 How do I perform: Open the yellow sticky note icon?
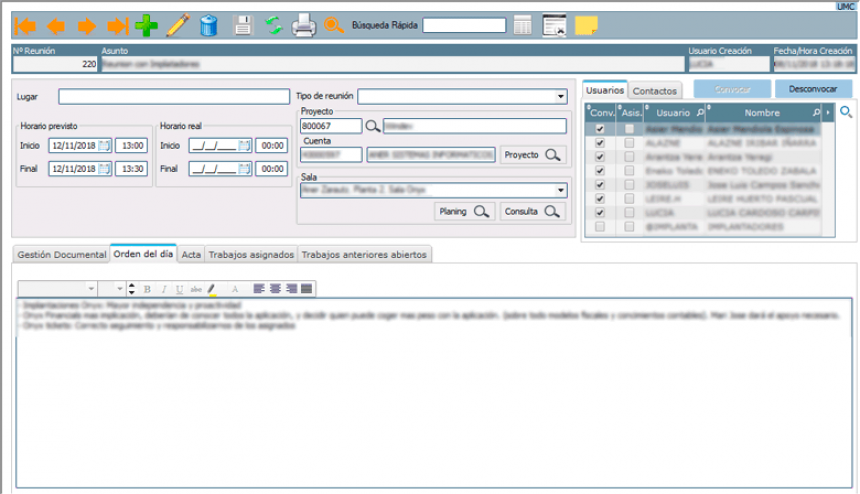(x=586, y=26)
